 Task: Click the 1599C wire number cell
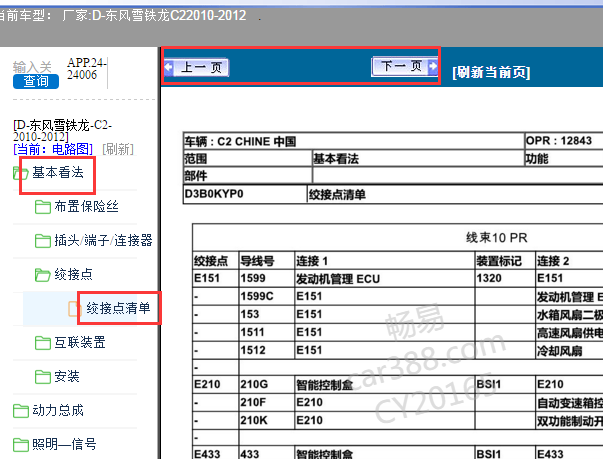tap(267, 296)
